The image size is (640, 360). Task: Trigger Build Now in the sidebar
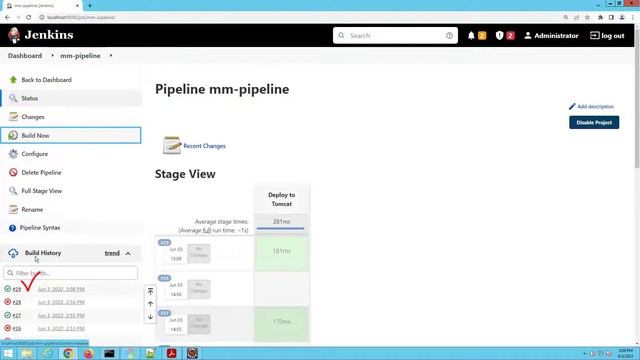coord(71,135)
